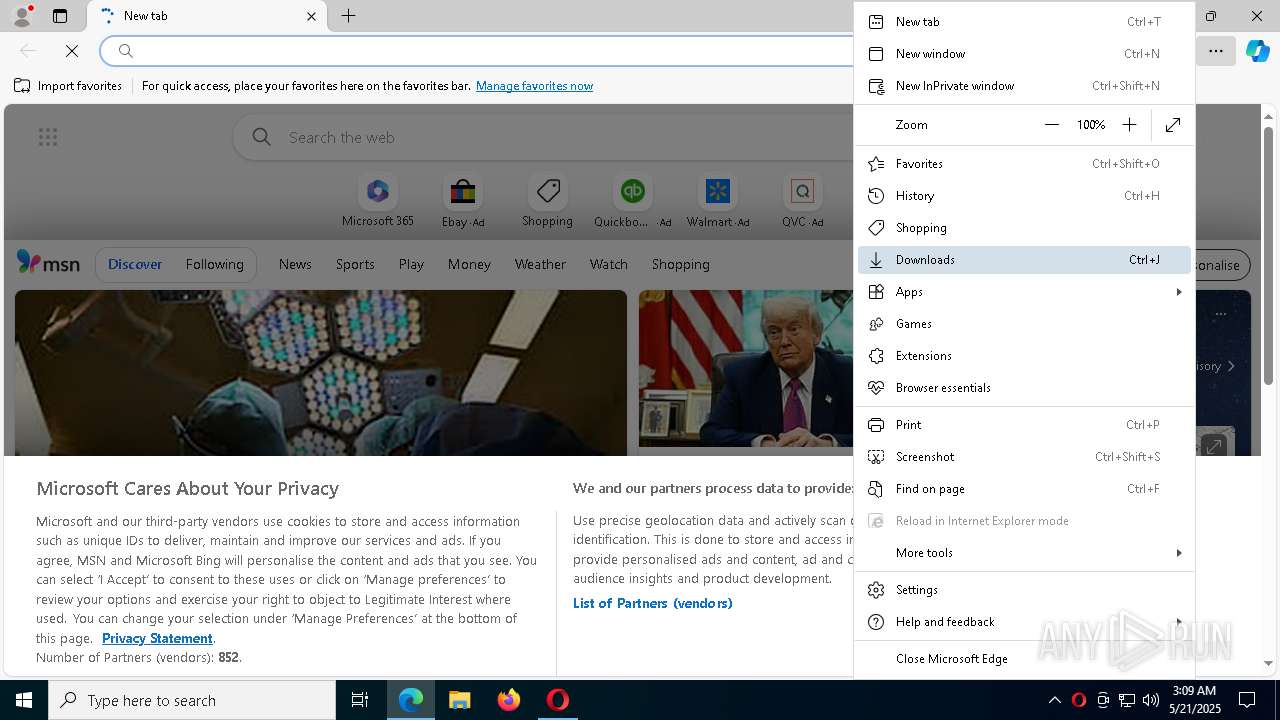Close the New tab tab
Viewport: 1280px width, 720px height.
coord(311,16)
